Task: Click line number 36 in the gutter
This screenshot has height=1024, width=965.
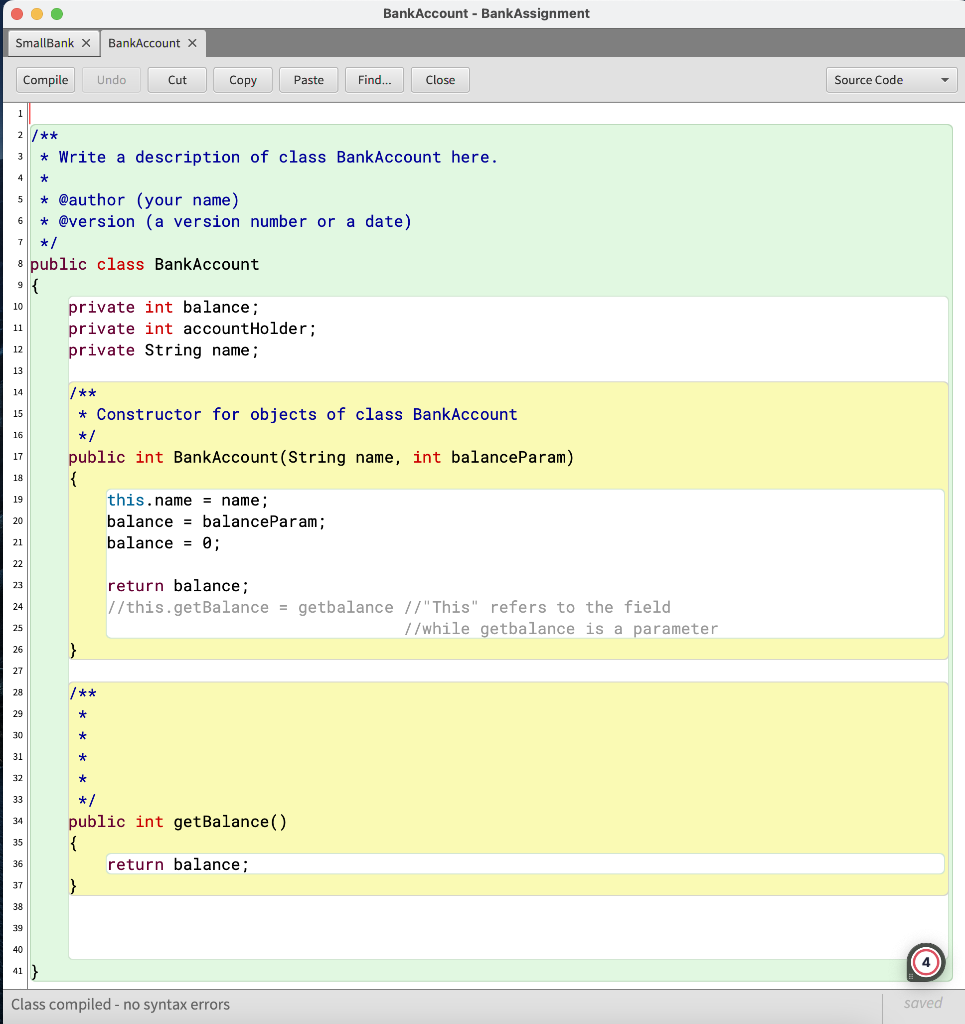Action: coord(16,864)
